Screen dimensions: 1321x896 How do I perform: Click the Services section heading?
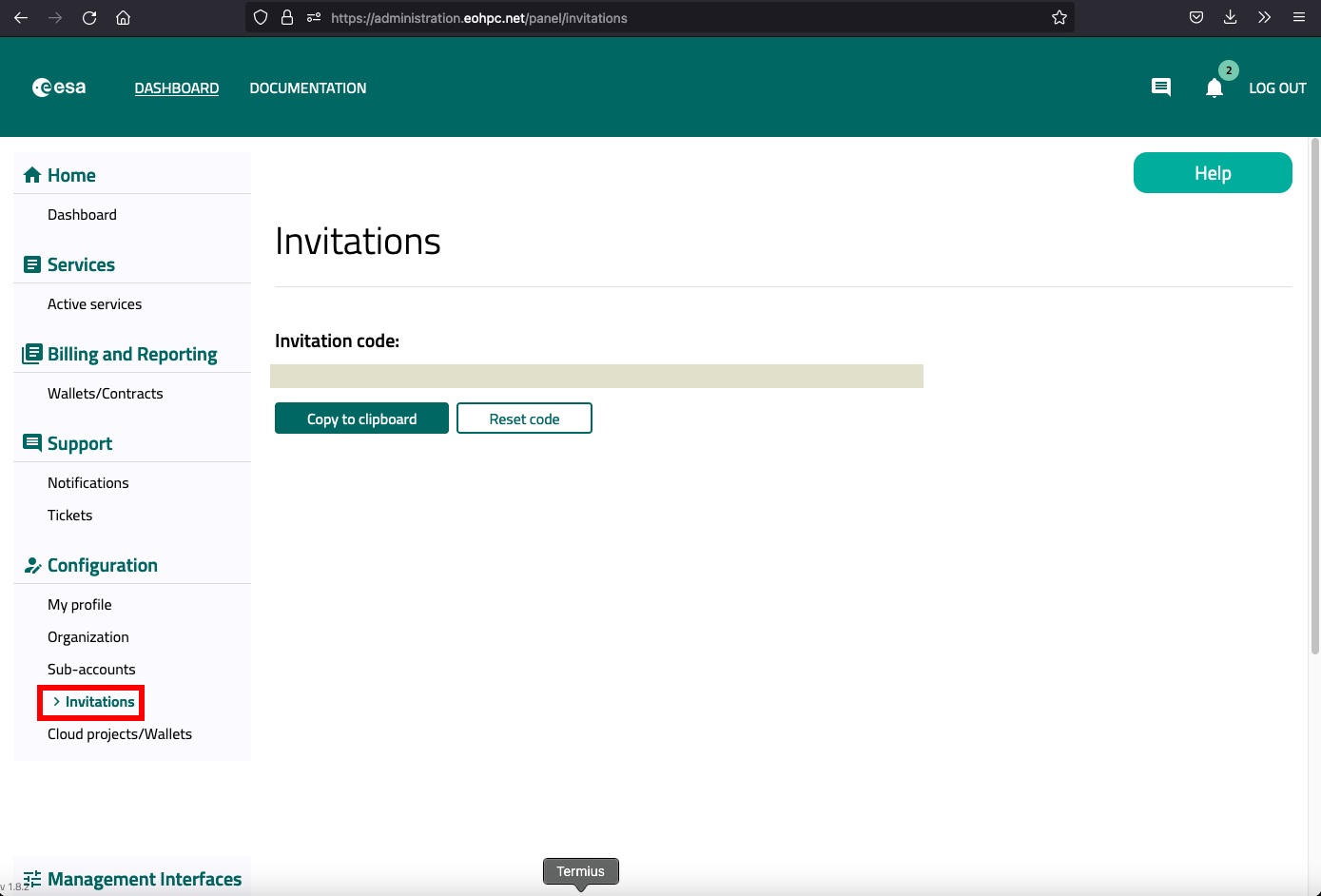pyautogui.click(x=81, y=264)
